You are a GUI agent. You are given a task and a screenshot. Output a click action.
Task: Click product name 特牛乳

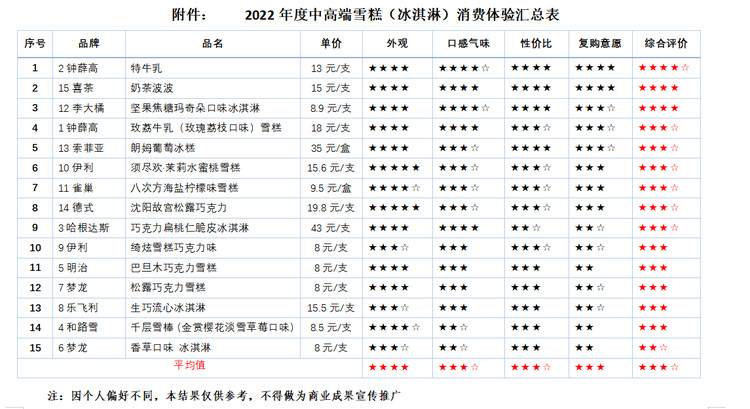point(146,68)
